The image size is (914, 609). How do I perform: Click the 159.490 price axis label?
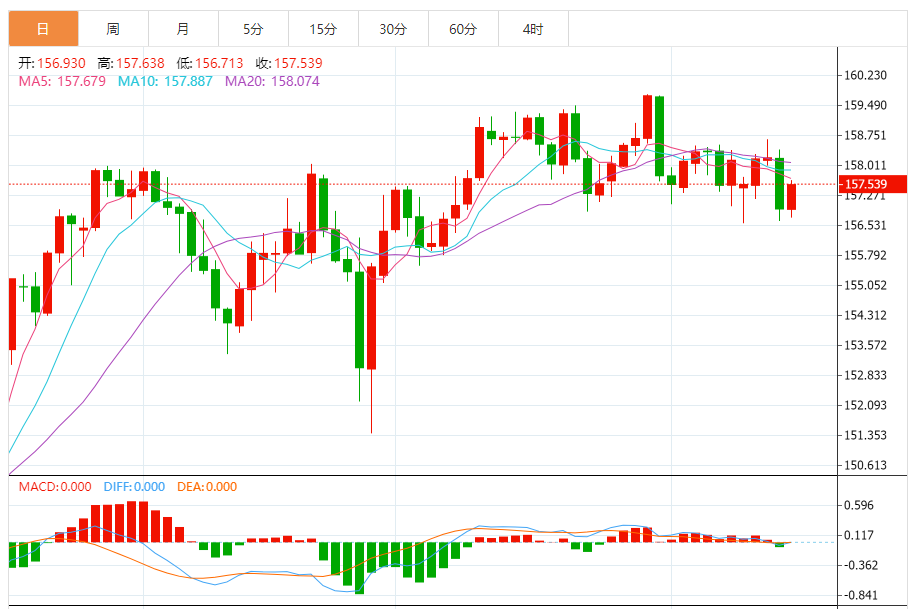coord(866,105)
